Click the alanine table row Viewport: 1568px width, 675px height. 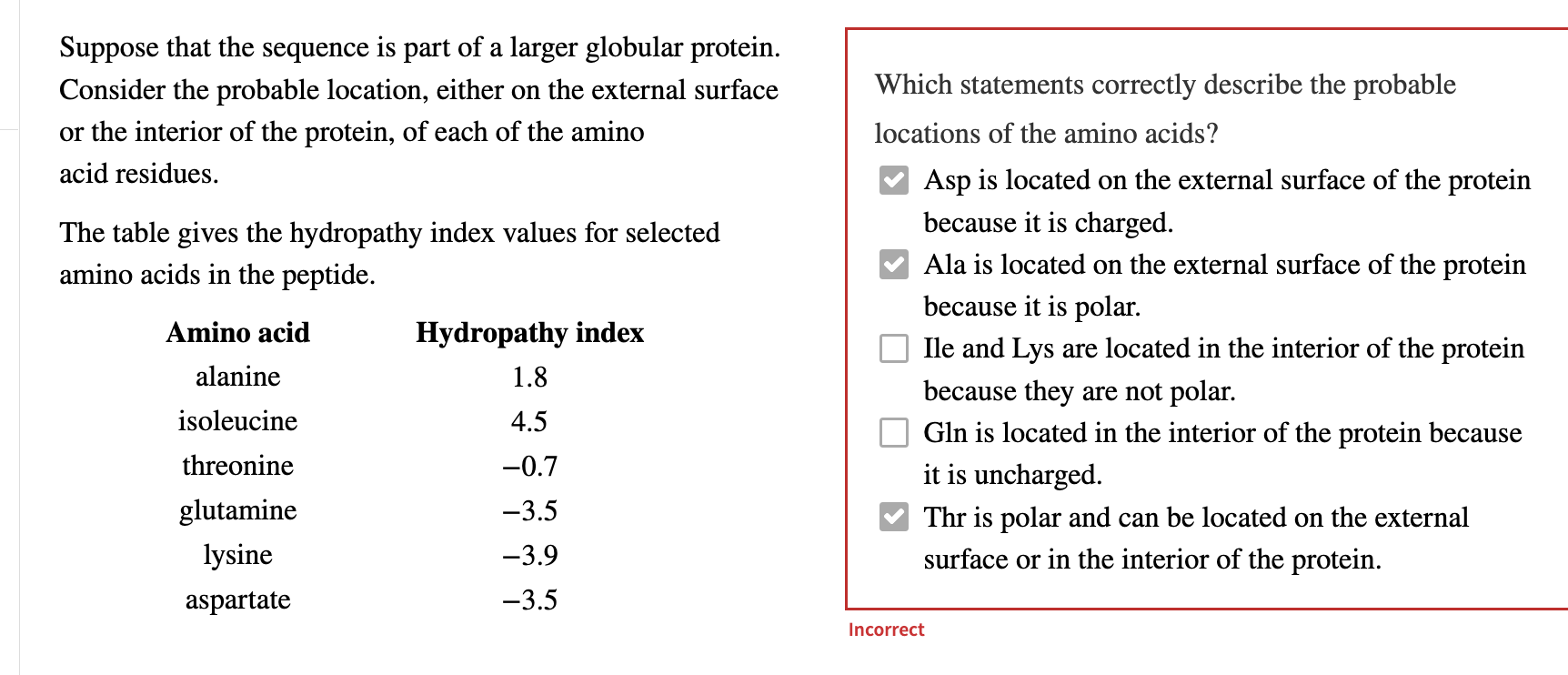click(237, 376)
